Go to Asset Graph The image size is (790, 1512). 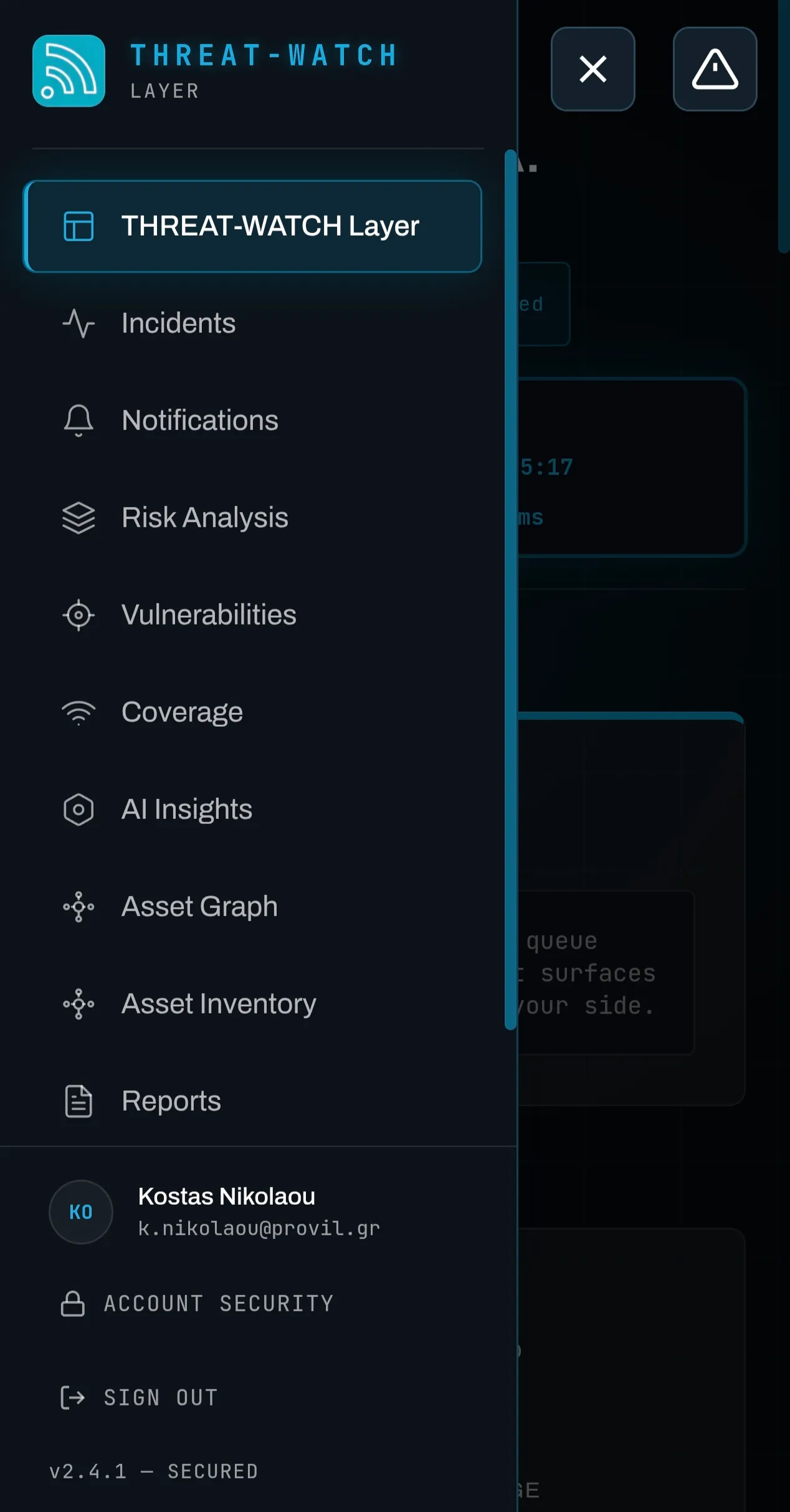[x=252, y=907]
